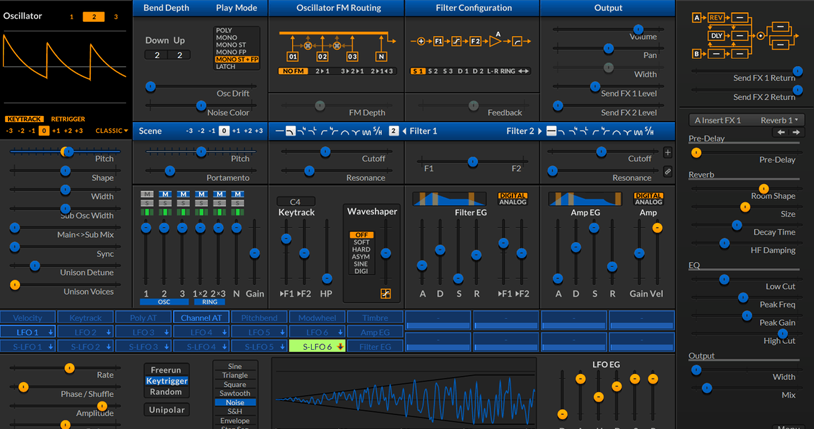Switch to oscillator 1
The height and width of the screenshot is (429, 814).
(71, 17)
